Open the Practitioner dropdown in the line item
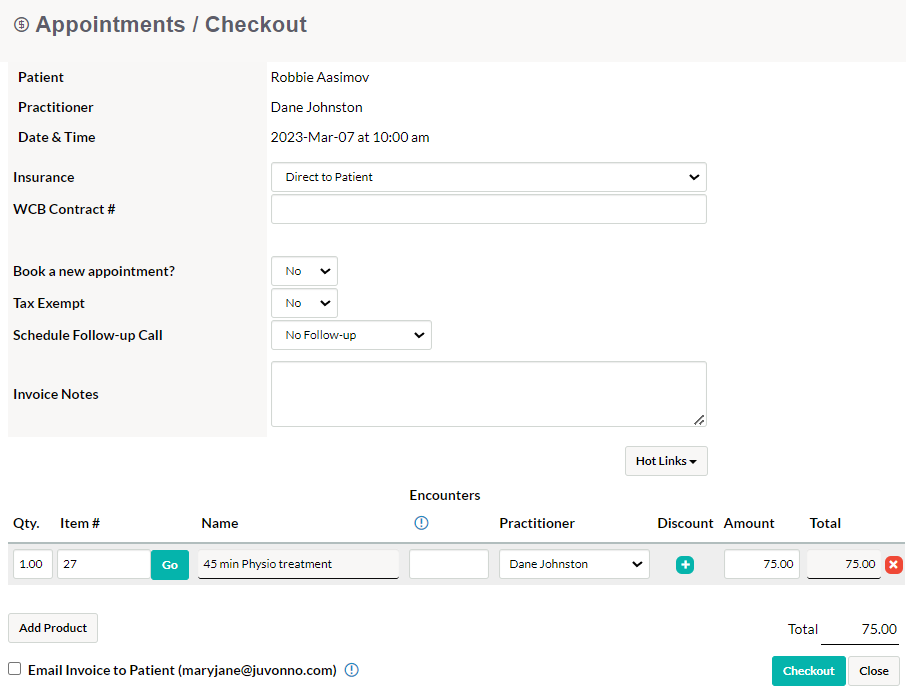The height and width of the screenshot is (697, 906). coord(573,564)
